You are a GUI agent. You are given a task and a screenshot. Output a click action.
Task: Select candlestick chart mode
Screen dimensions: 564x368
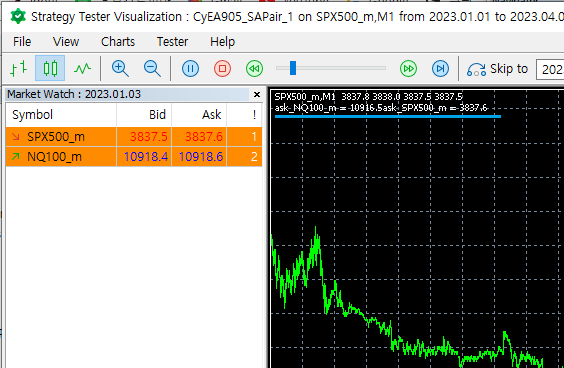(50, 68)
